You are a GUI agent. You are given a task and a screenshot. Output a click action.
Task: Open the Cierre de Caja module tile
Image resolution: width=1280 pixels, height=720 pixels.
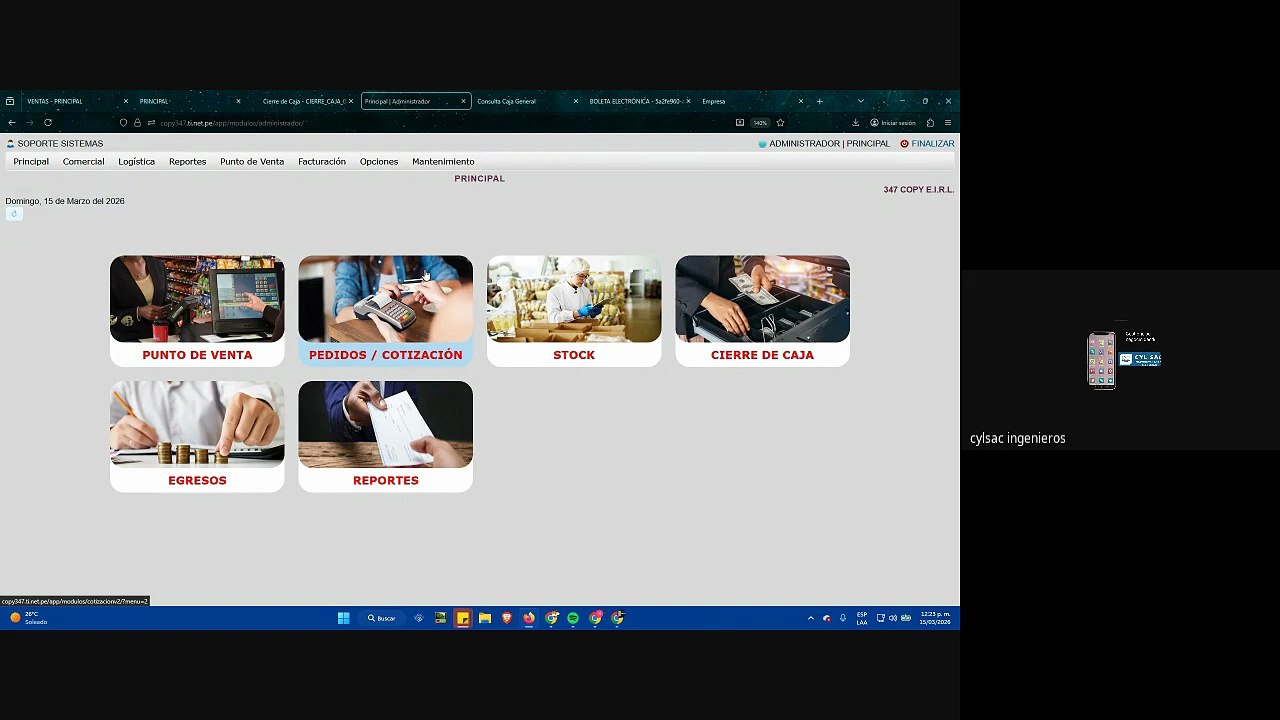click(x=762, y=311)
